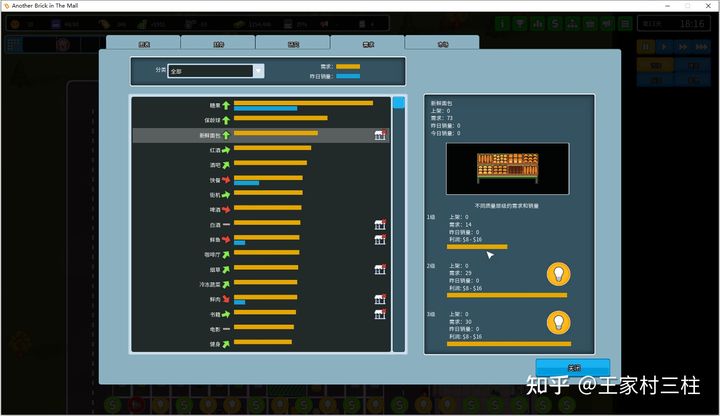Image resolution: width=720 pixels, height=416 pixels.
Task: Select the 咖啡厅 row in the demand list
Action: click(x=260, y=254)
